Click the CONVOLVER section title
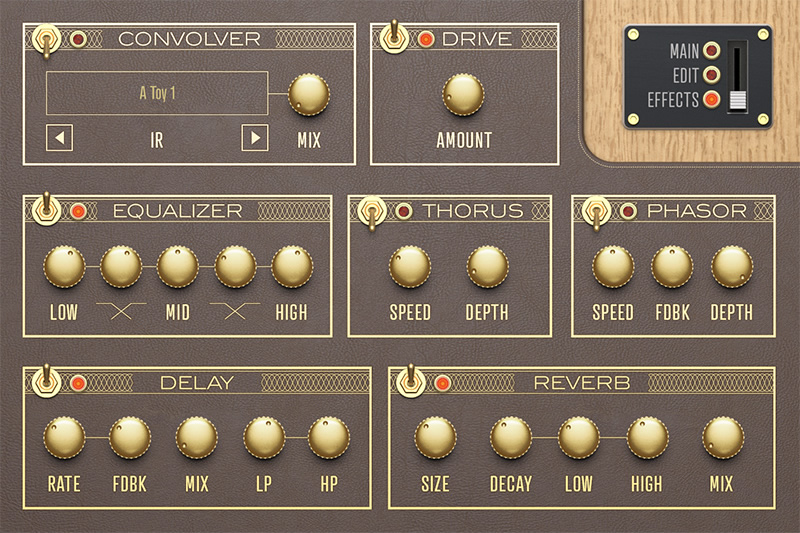Viewport: 800px width, 533px height. (x=189, y=39)
